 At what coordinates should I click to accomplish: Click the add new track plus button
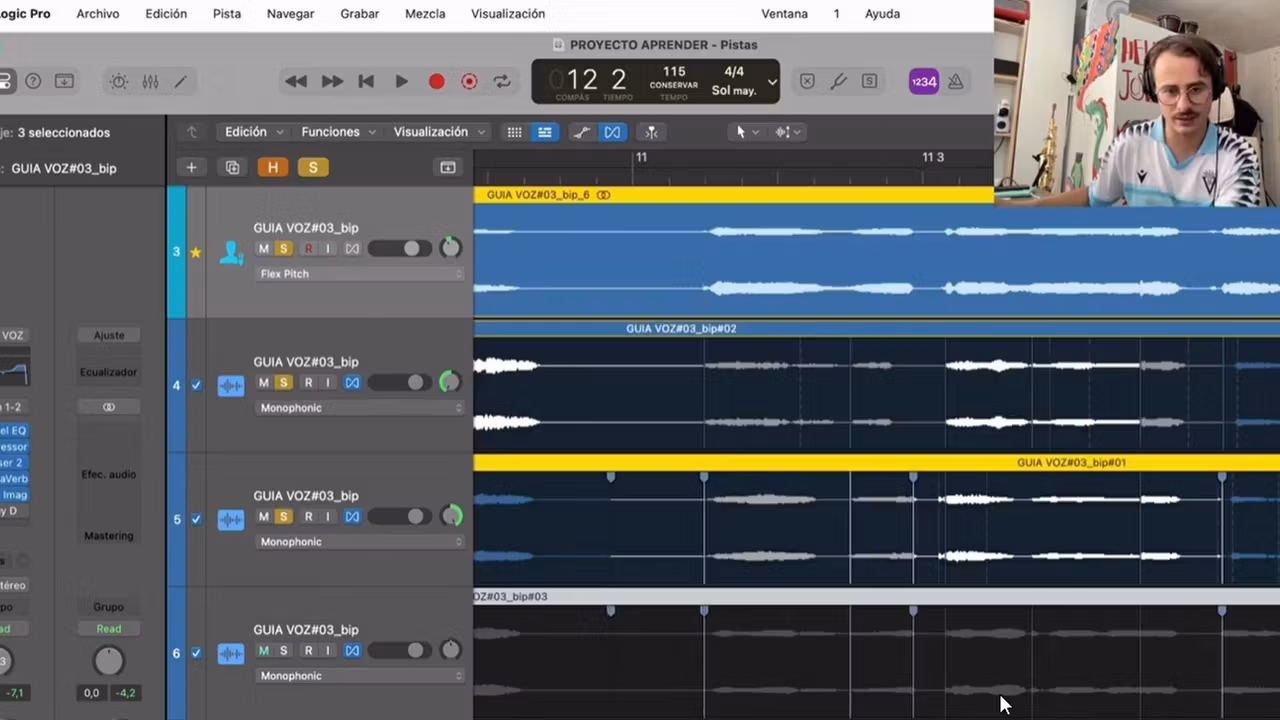191,168
